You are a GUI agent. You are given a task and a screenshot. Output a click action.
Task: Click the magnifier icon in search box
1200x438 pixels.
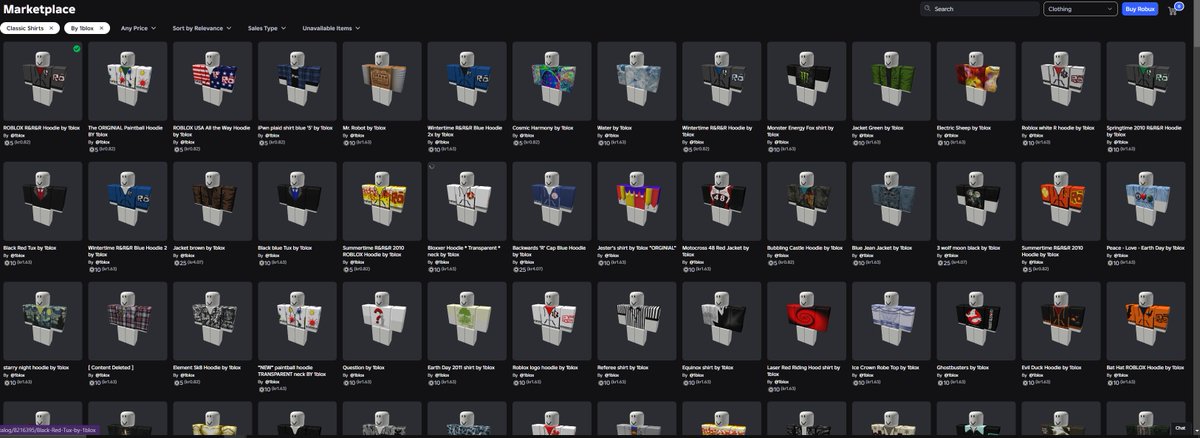(x=927, y=8)
